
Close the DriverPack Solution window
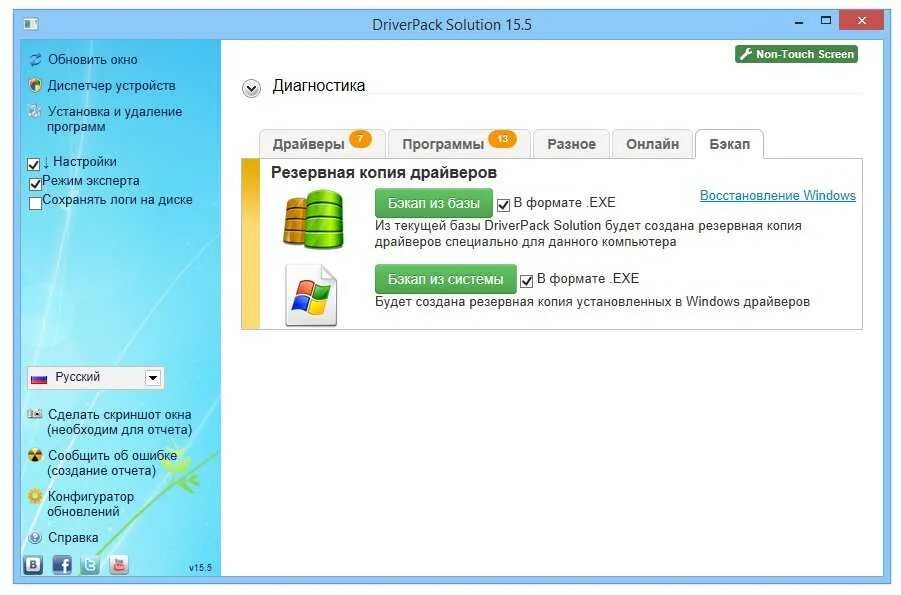(x=861, y=20)
